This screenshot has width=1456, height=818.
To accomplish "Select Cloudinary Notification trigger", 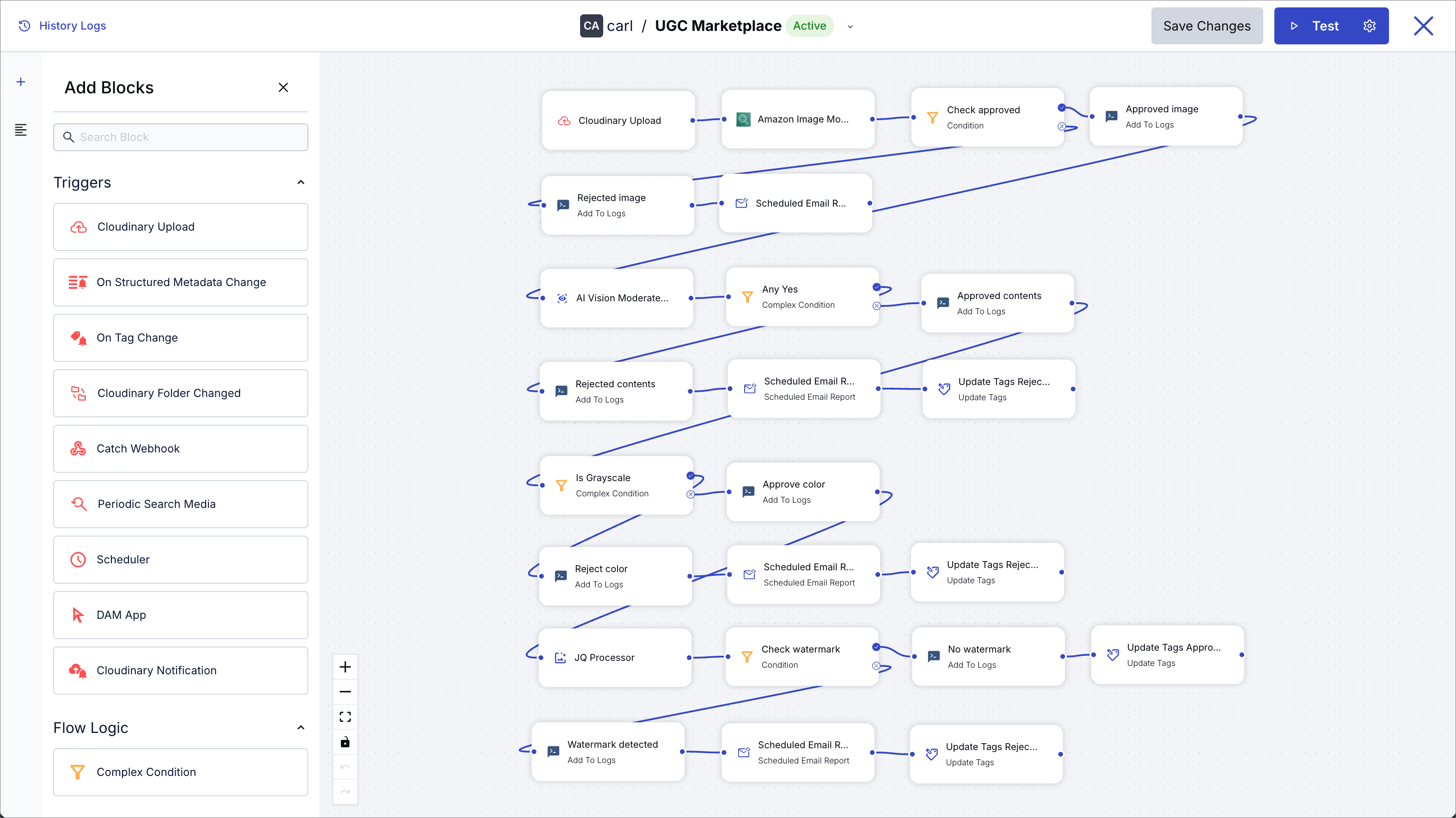I will click(x=180, y=670).
